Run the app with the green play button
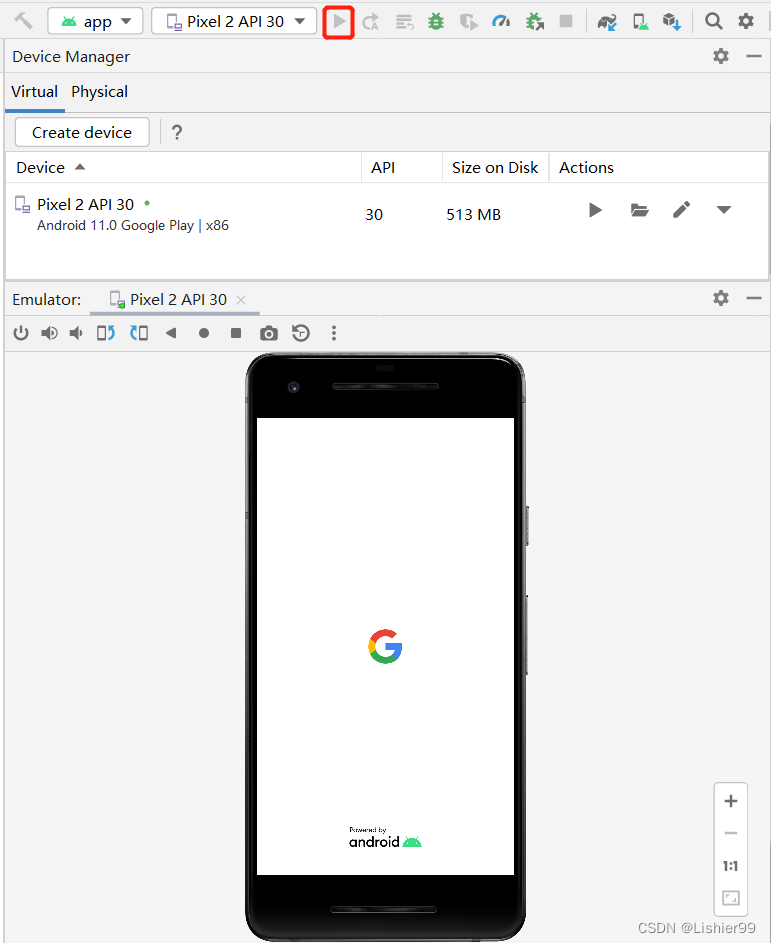 [x=339, y=22]
